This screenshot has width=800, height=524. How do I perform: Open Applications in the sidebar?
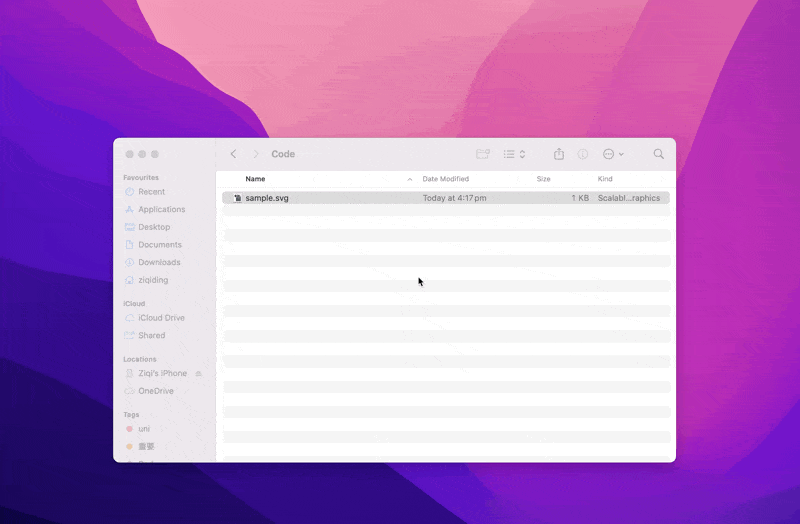point(161,209)
